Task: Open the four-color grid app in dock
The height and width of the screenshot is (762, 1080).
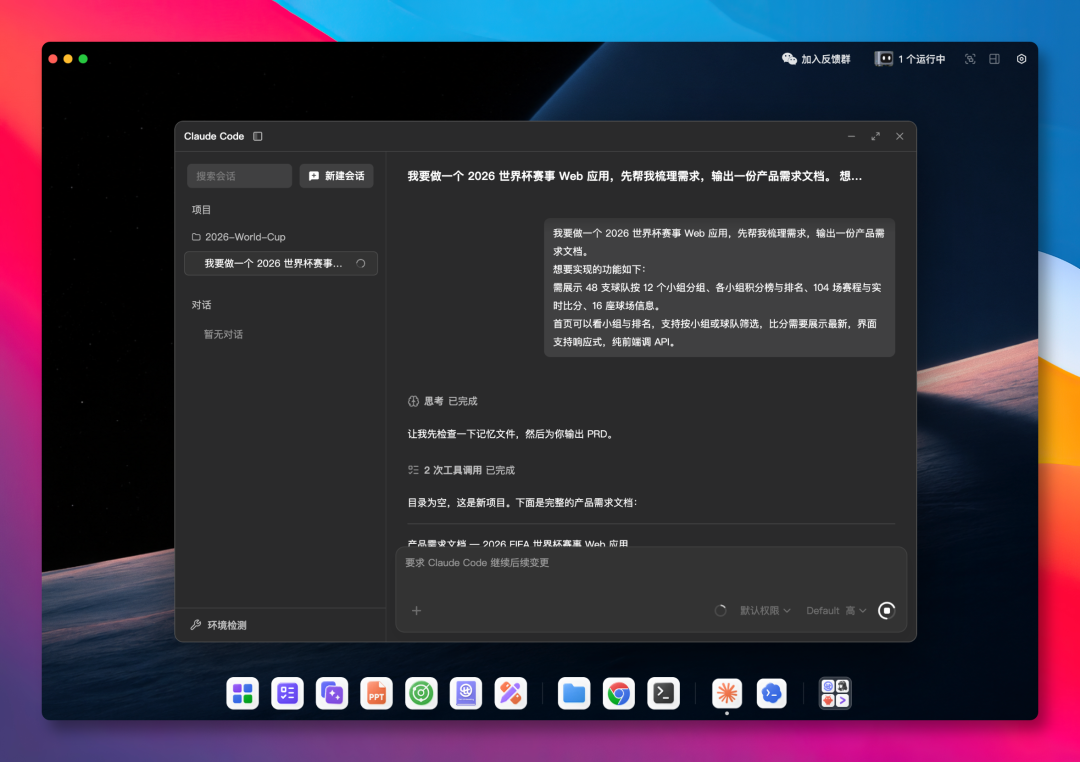Action: (242, 693)
